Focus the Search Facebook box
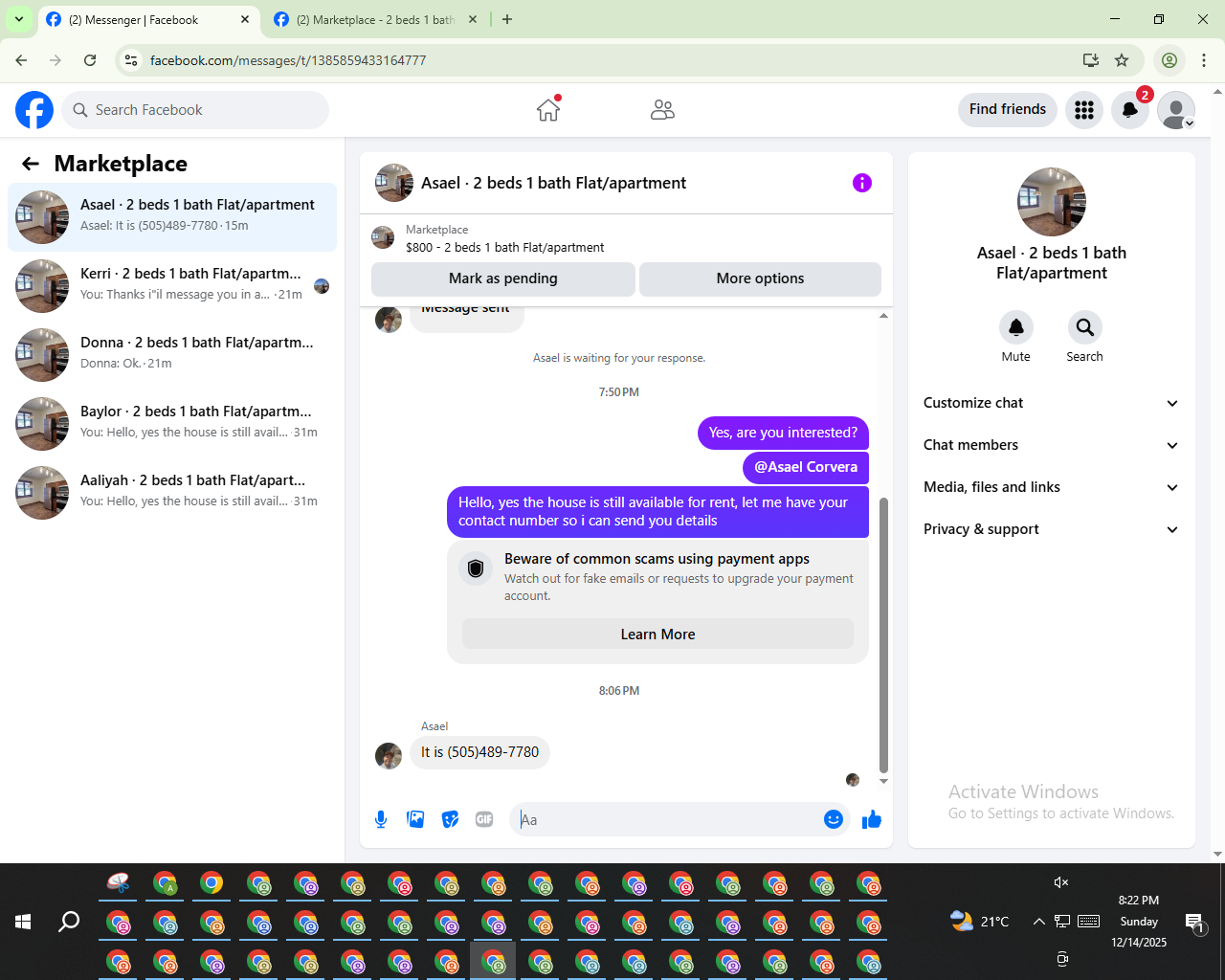The image size is (1225, 980). (195, 110)
